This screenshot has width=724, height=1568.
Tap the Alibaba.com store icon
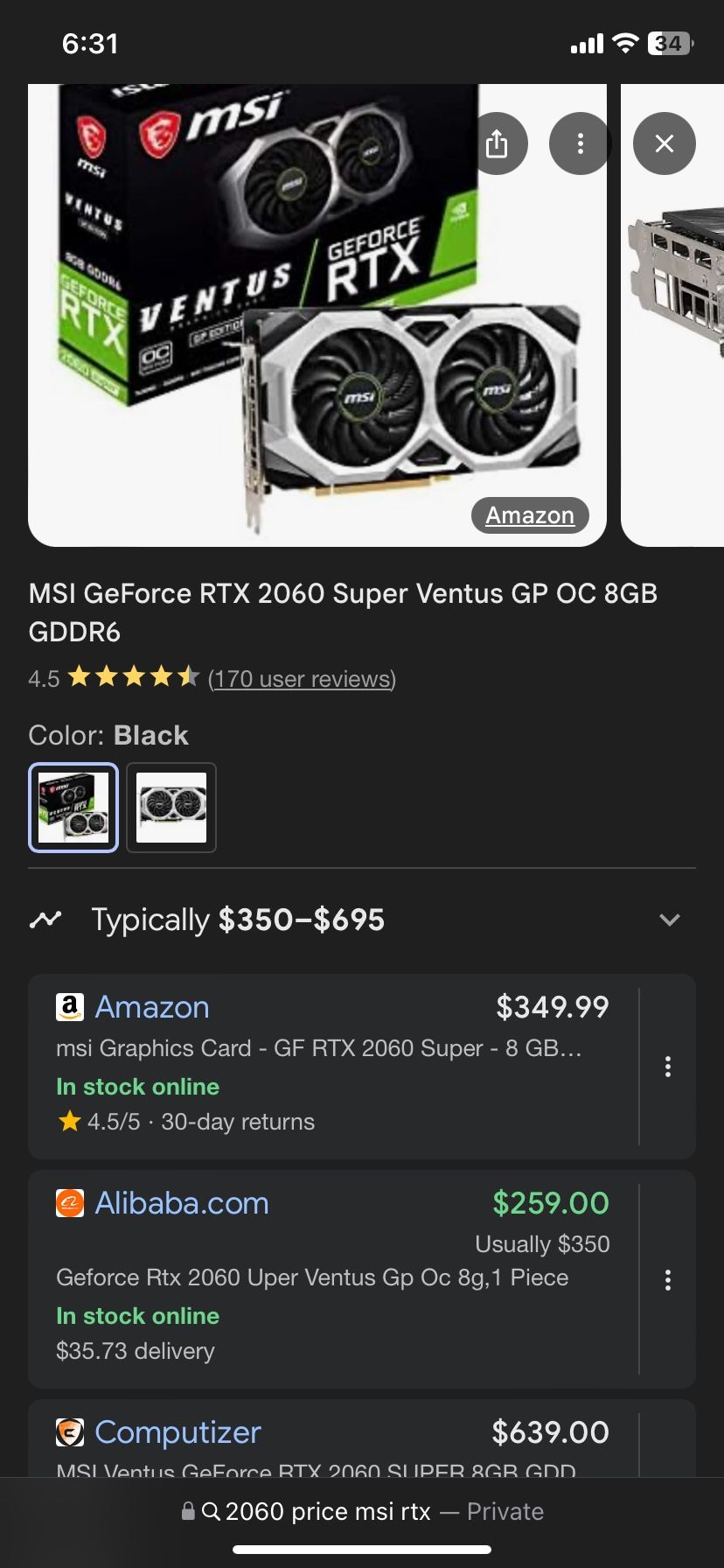point(71,1203)
